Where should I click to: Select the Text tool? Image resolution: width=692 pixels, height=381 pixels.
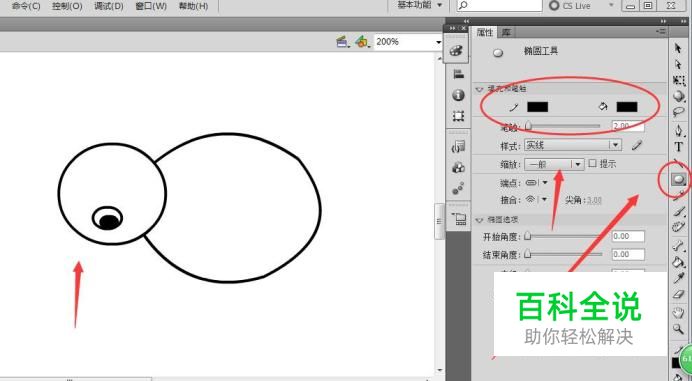pyautogui.click(x=679, y=147)
